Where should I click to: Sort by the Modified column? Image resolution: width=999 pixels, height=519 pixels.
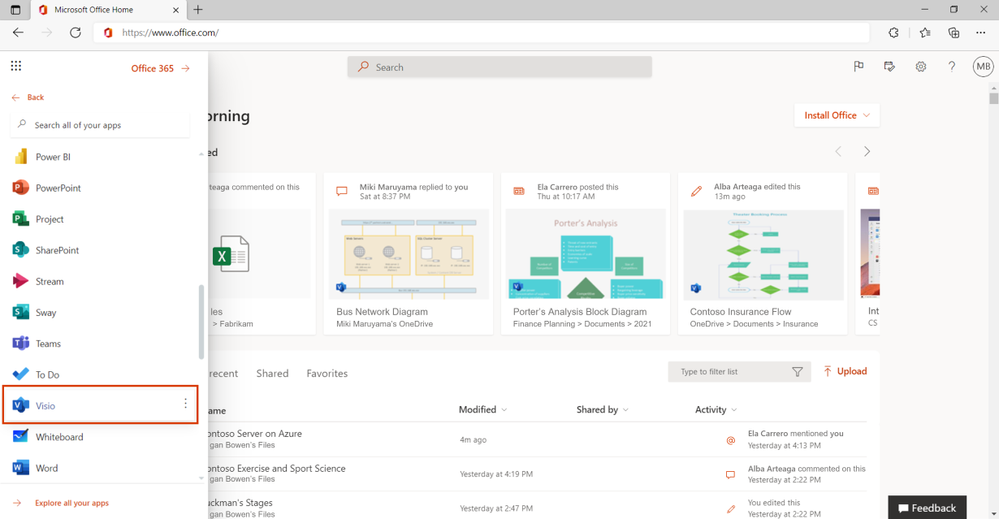point(482,409)
